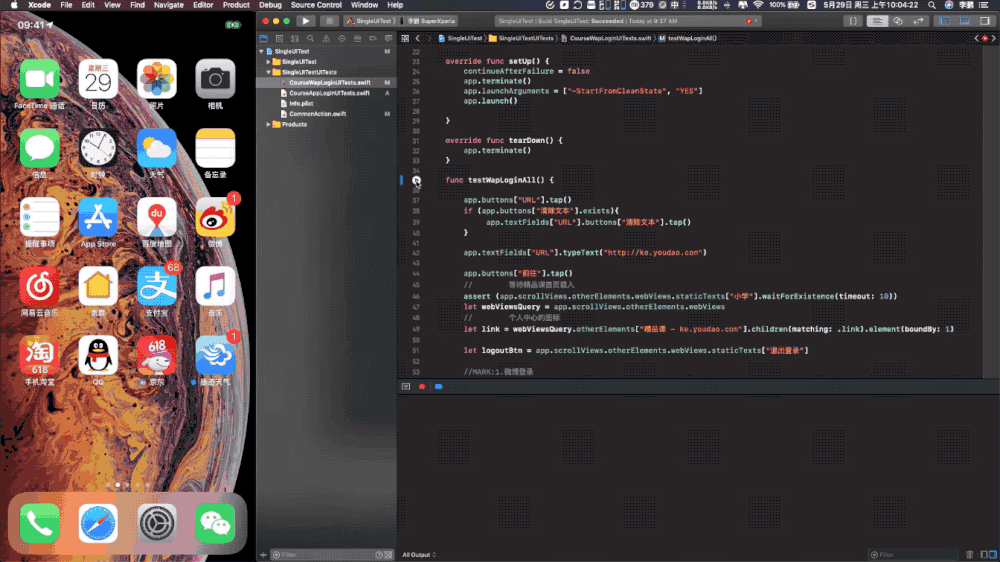Jump to next issue in jump bar
Image resolution: width=1000 pixels, height=562 pixels.
coord(993,38)
